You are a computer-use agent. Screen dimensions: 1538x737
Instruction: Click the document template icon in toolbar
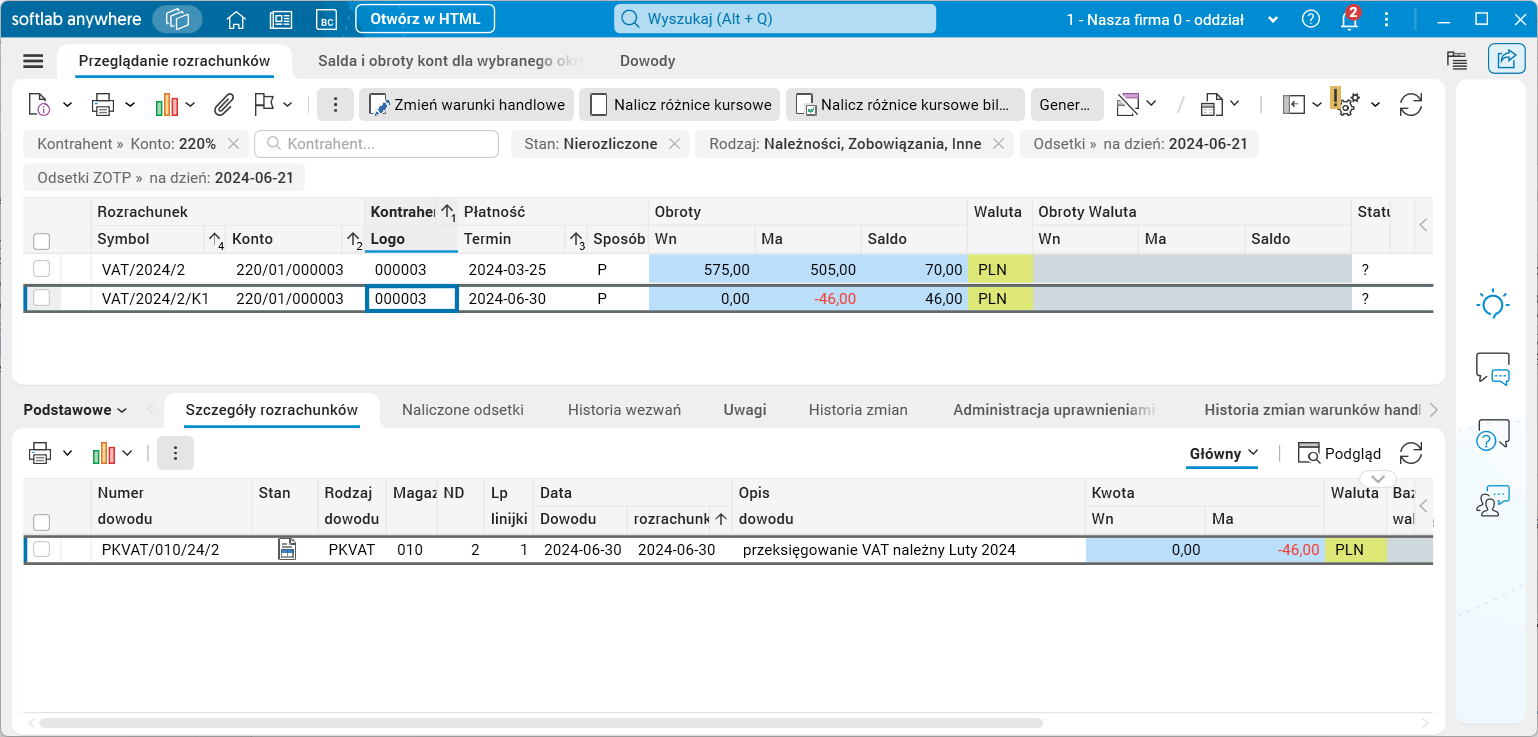click(1212, 104)
